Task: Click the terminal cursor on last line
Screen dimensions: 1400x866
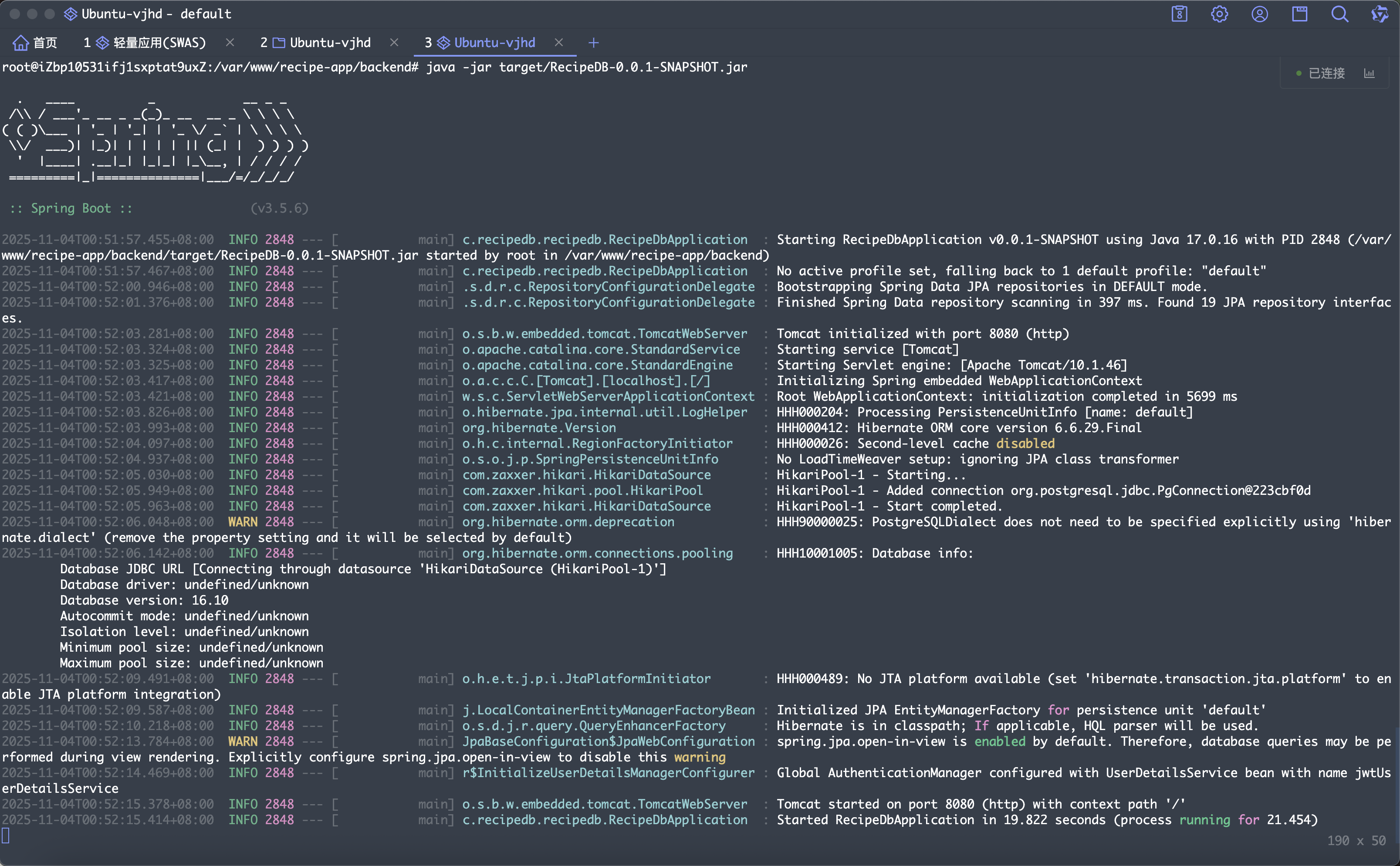Action: (x=6, y=836)
